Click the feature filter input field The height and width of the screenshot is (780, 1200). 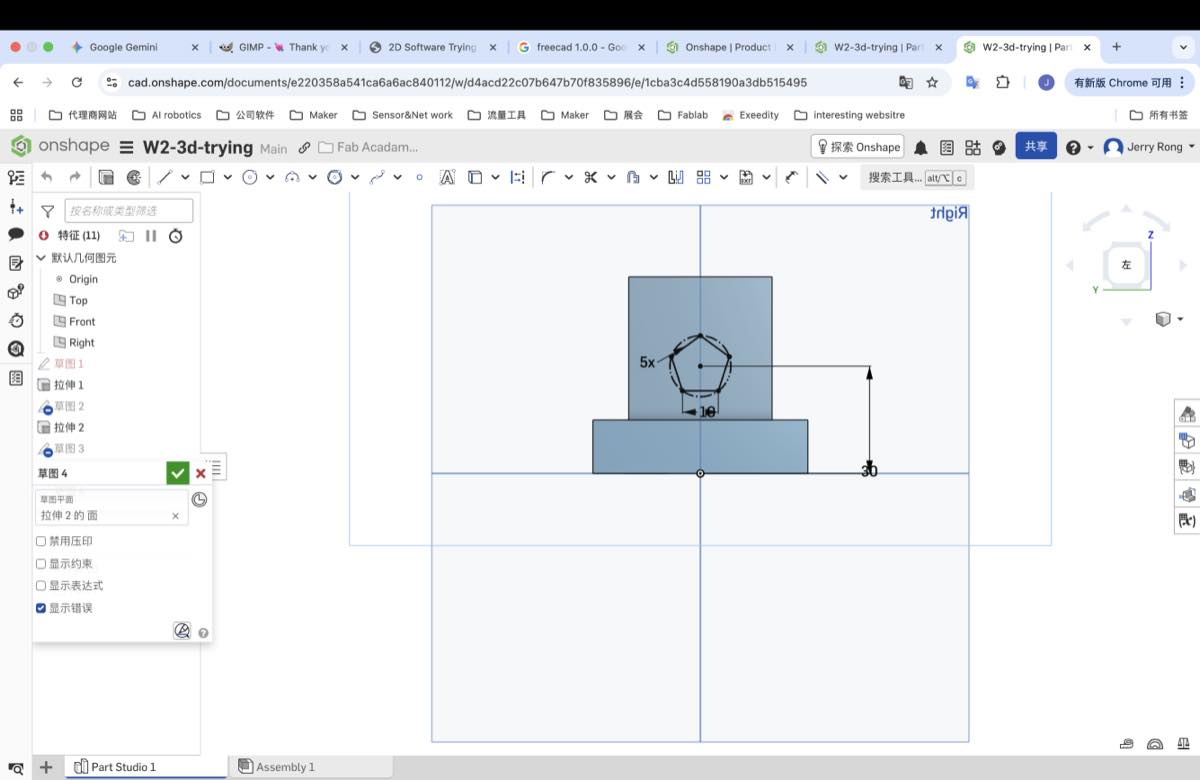pos(128,211)
